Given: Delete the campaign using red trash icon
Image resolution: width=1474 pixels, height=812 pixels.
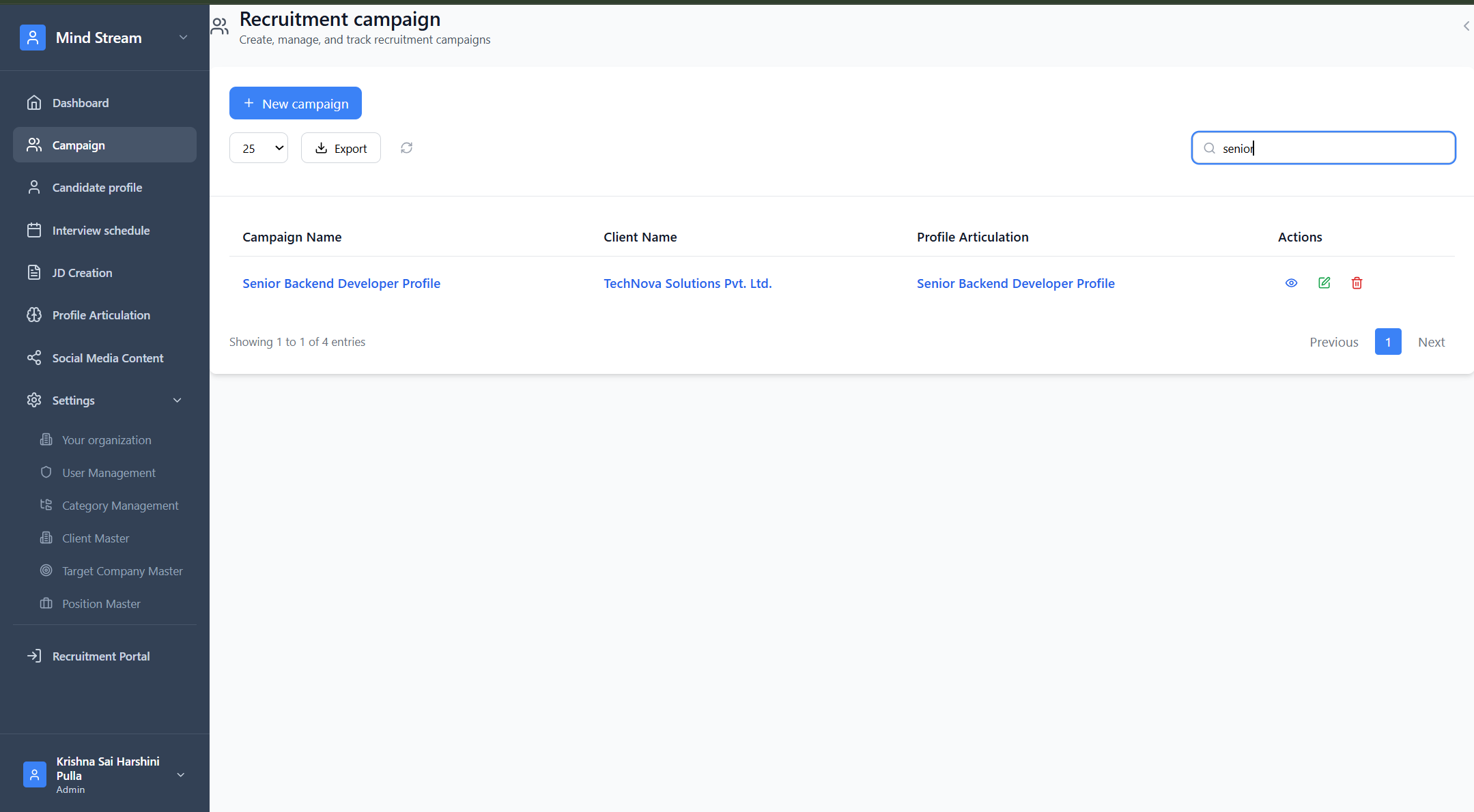Looking at the screenshot, I should 1357,283.
